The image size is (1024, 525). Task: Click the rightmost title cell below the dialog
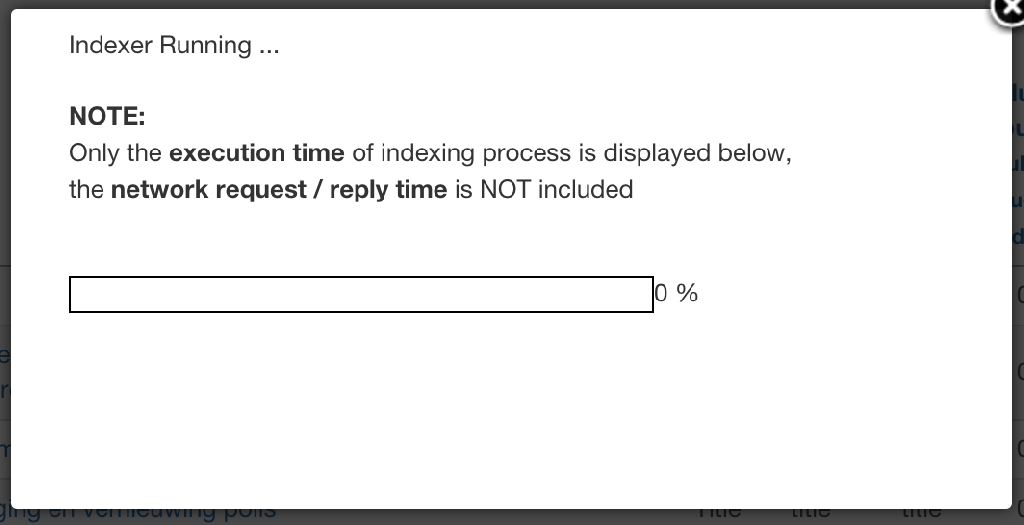(921, 513)
